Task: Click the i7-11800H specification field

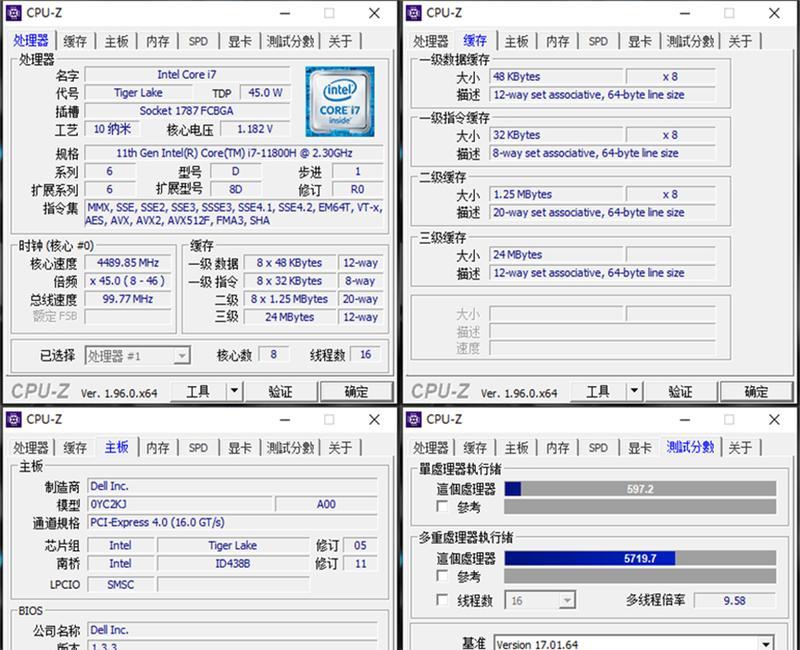Action: click(234, 153)
